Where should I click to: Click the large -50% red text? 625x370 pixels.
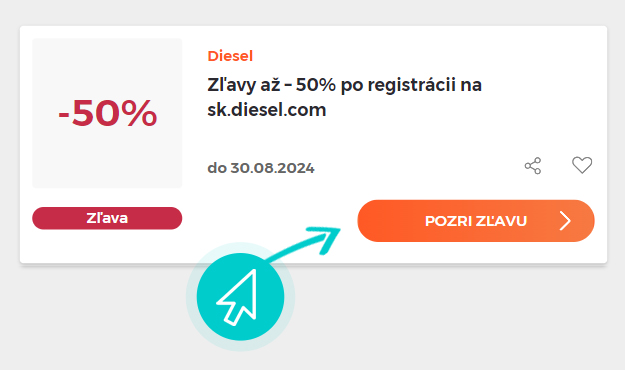pos(107,113)
